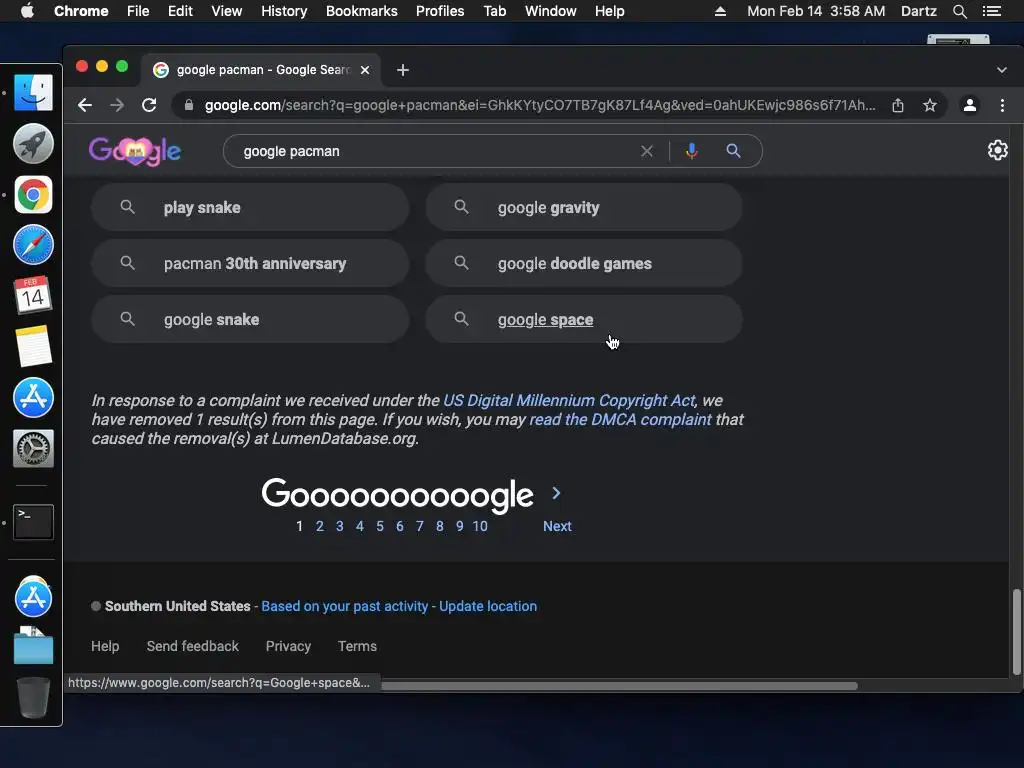Click Send feedback in footer
The image size is (1024, 768).
pyautogui.click(x=193, y=646)
